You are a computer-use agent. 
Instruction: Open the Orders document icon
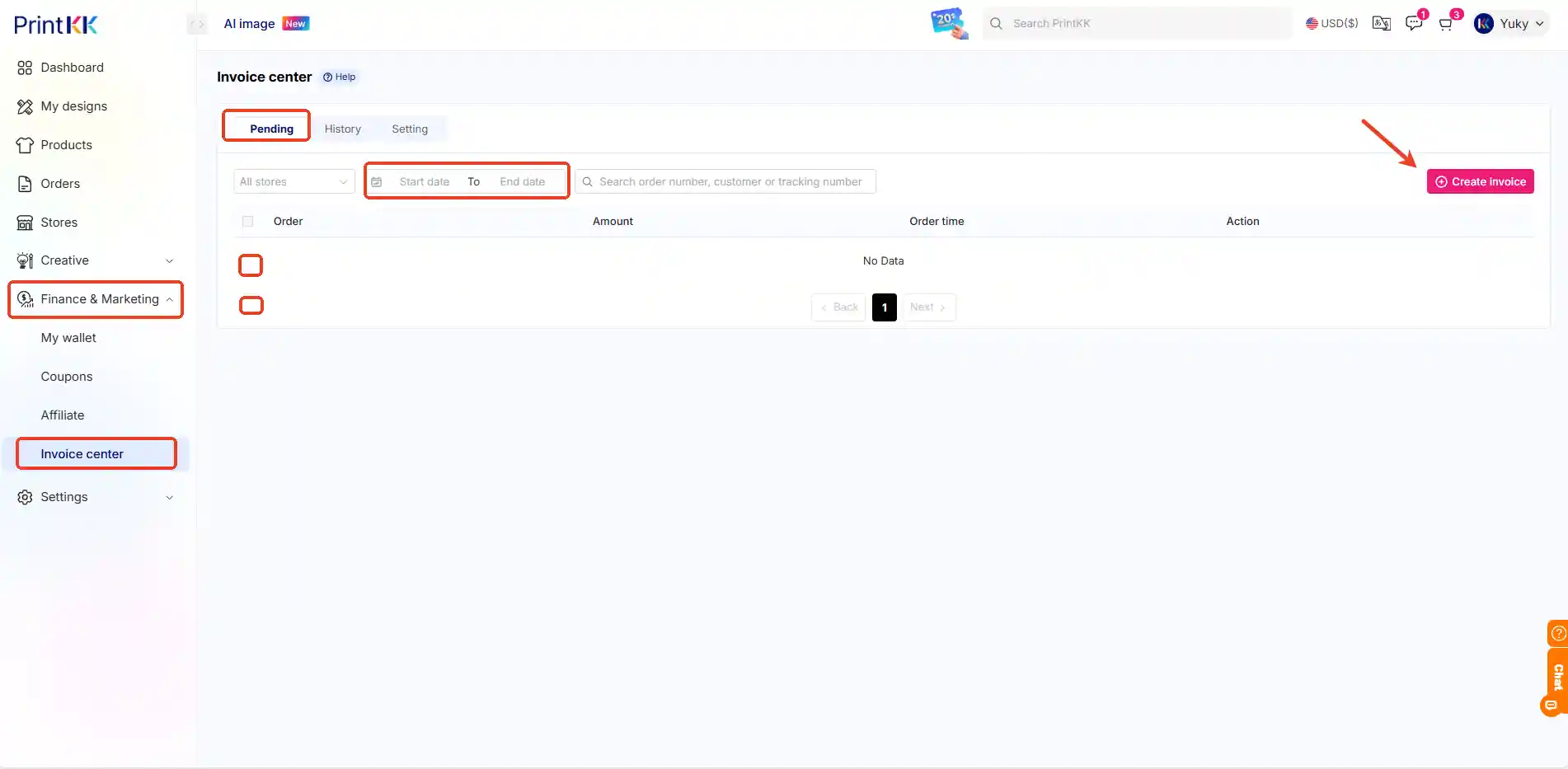(x=24, y=184)
